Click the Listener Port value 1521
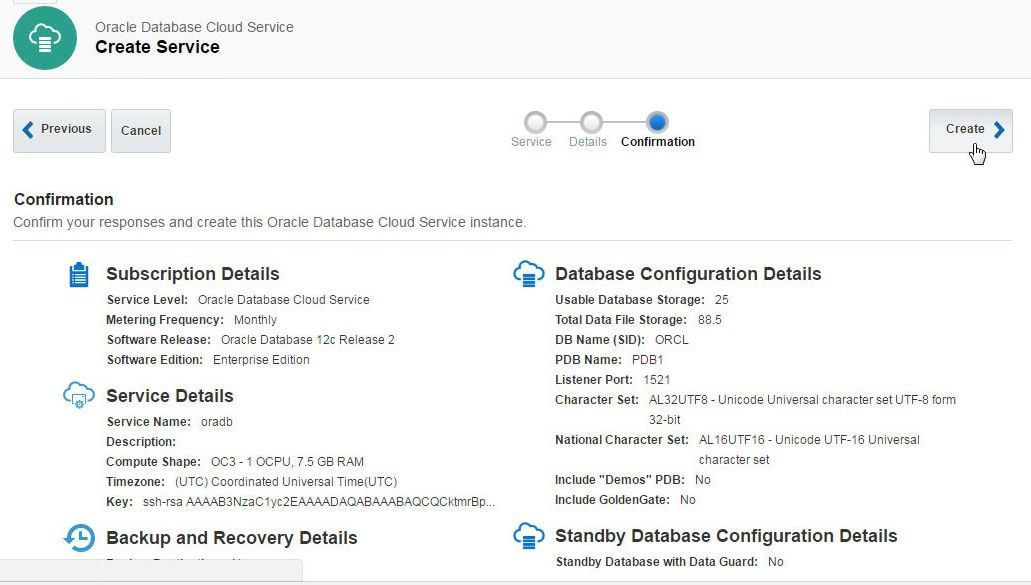Viewport: 1031px width, 585px height. 656,380
